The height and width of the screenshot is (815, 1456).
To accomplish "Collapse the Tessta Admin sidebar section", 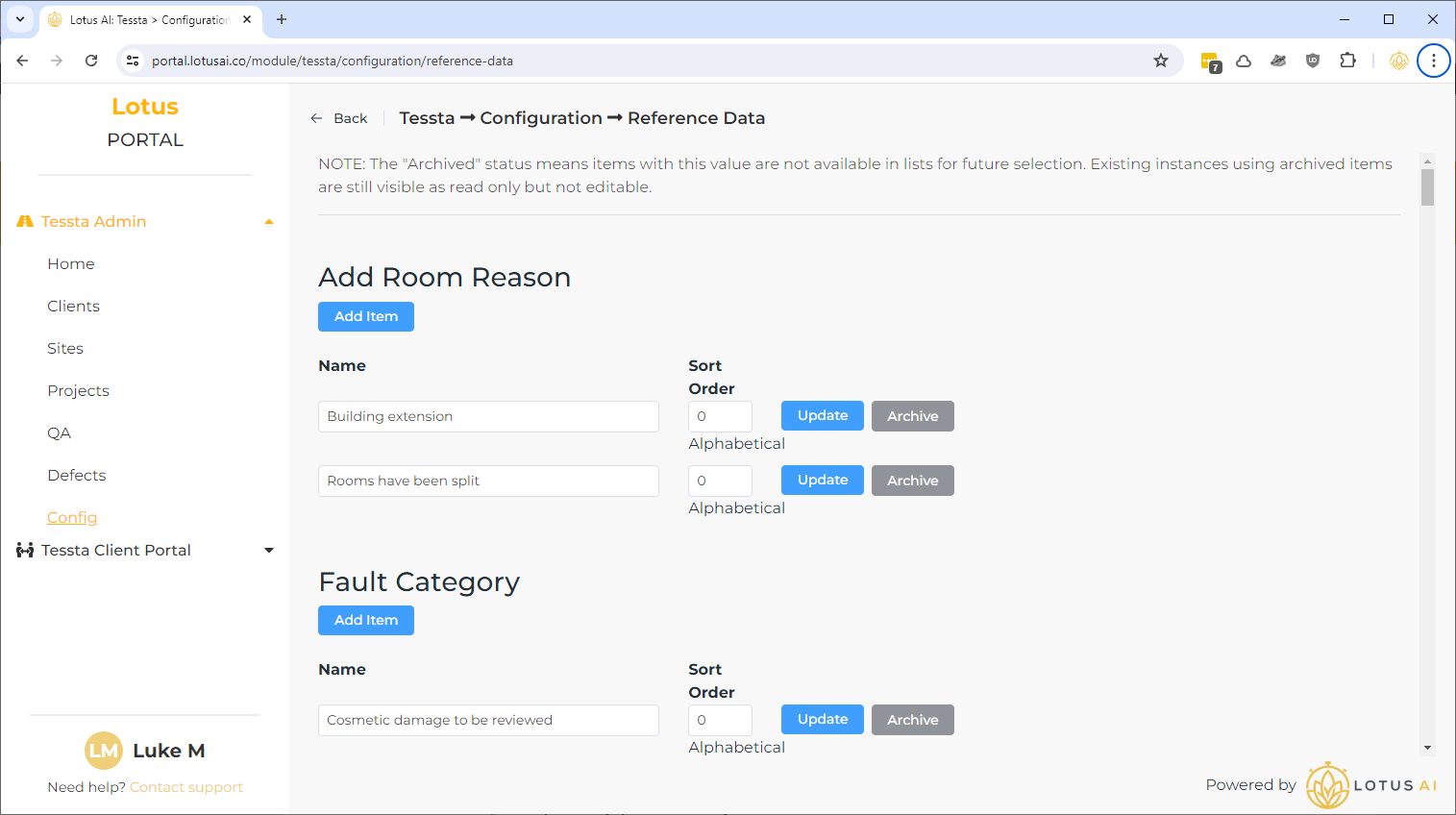I will pyautogui.click(x=269, y=222).
